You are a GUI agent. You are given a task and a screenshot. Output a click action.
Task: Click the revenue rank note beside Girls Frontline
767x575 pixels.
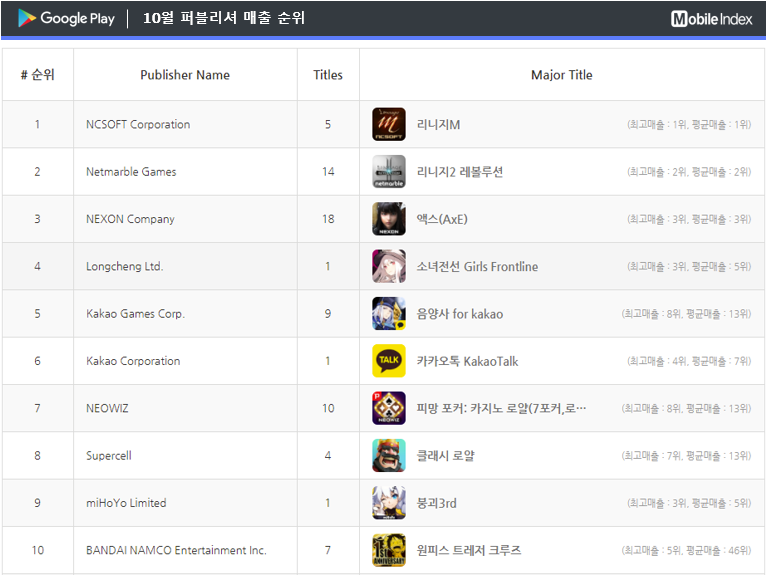tap(689, 267)
